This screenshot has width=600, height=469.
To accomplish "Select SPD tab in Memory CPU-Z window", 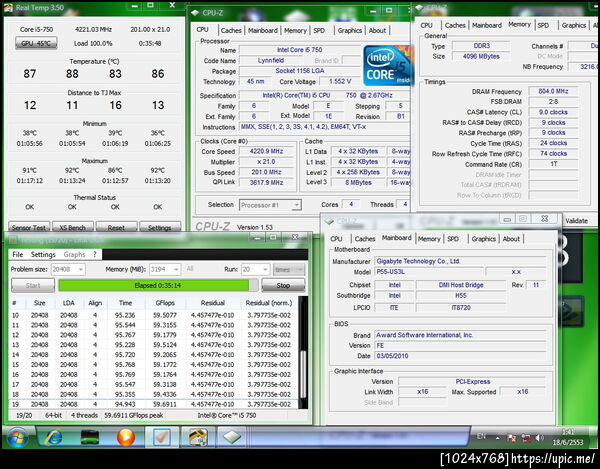I will 543,25.
